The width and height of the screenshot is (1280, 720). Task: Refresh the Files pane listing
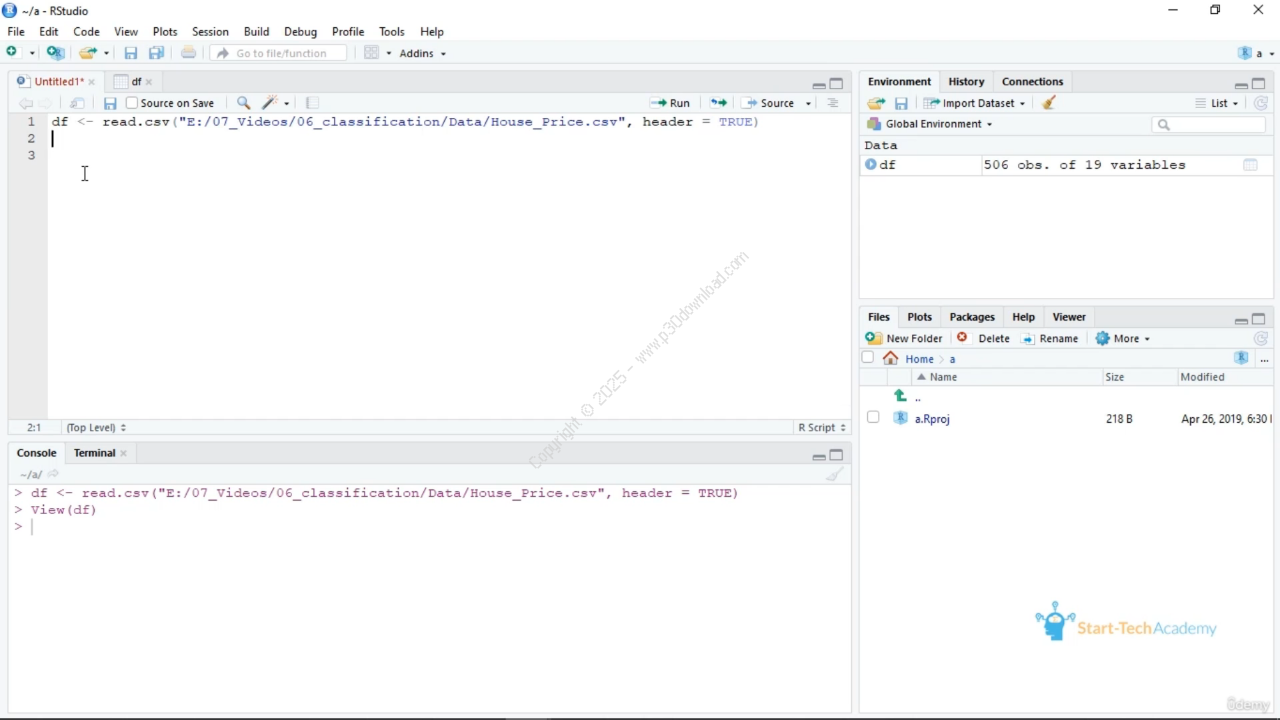[x=1261, y=339]
